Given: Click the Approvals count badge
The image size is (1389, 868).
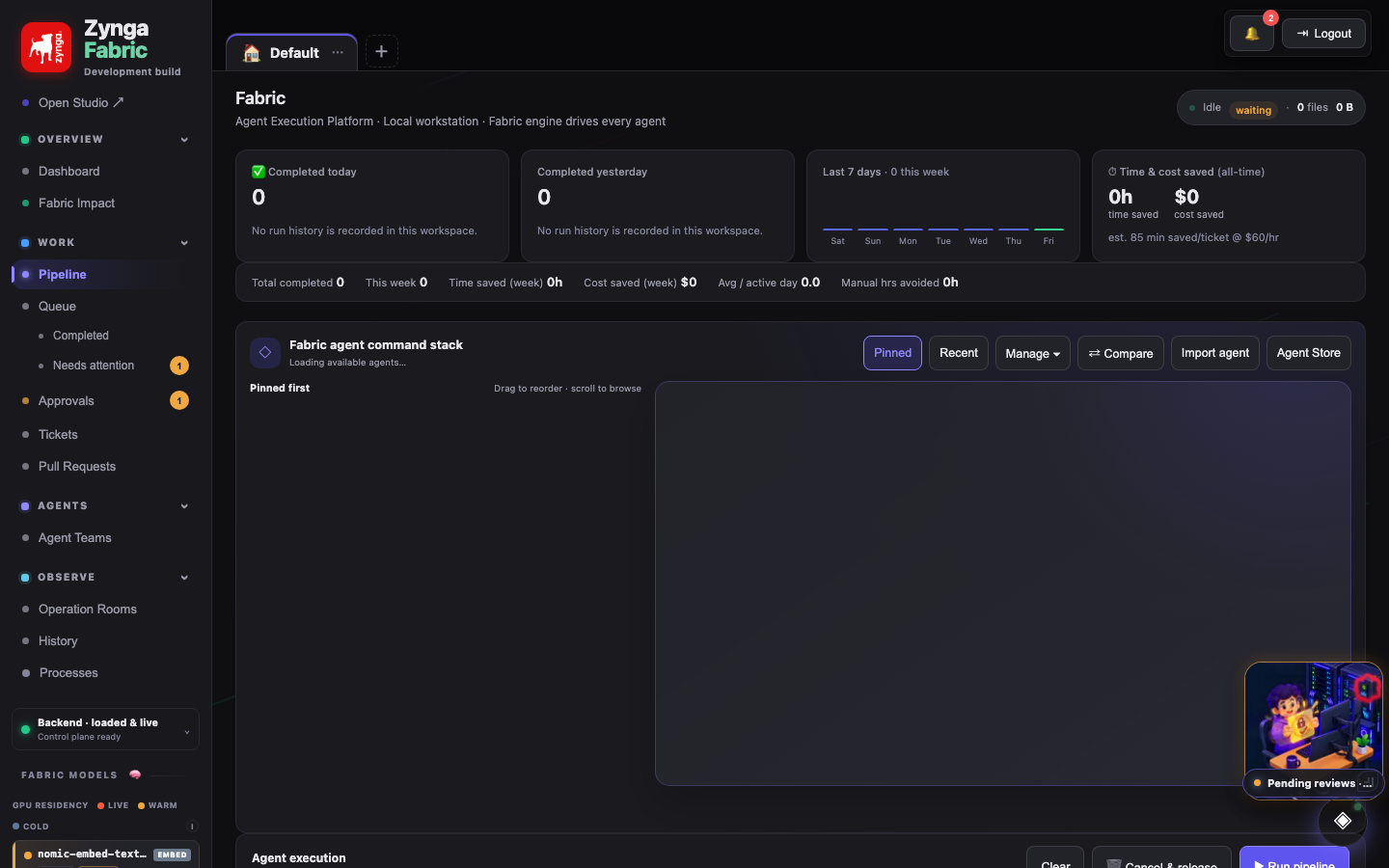Looking at the screenshot, I should [x=179, y=400].
